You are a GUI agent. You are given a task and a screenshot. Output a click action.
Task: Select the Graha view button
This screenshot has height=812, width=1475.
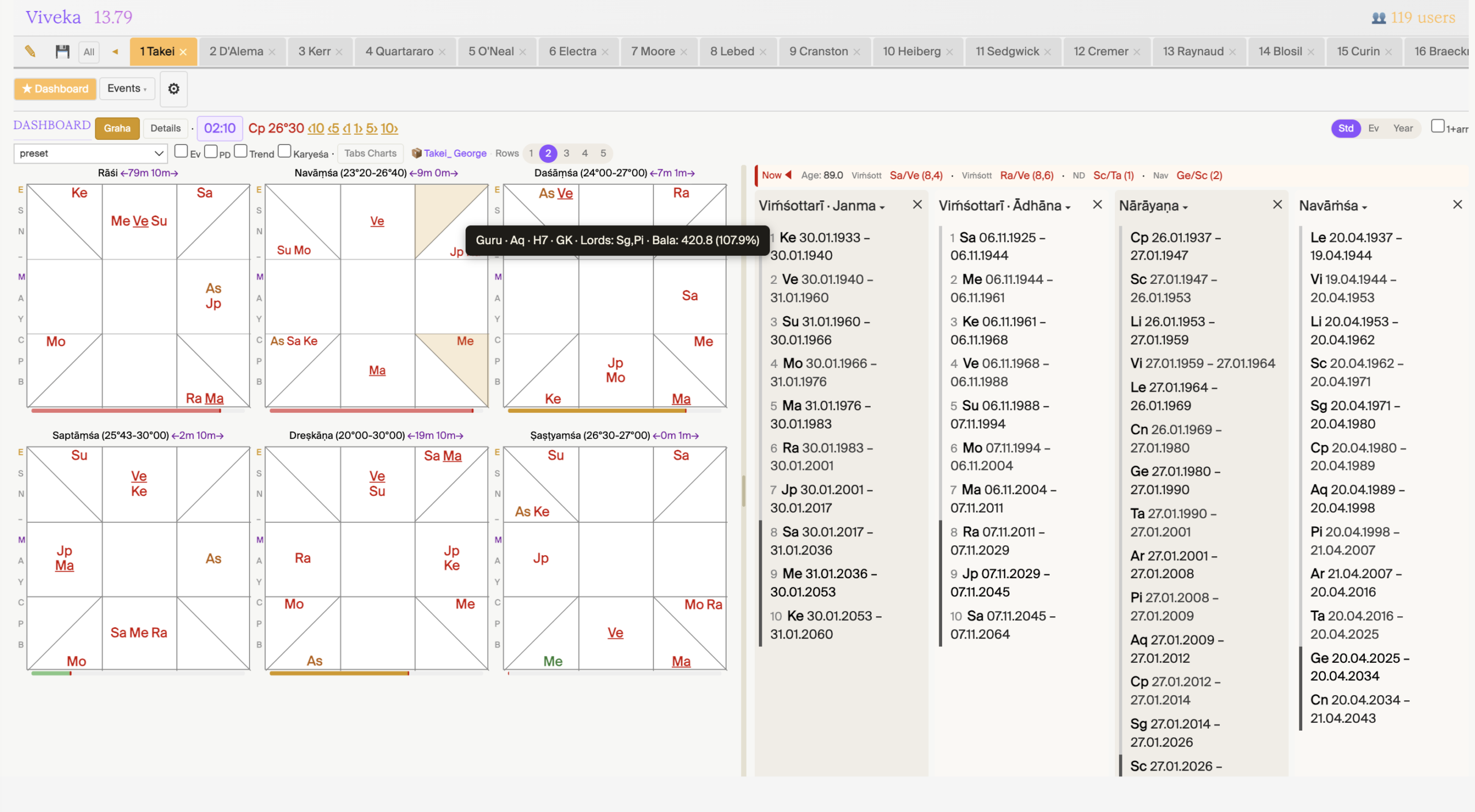click(x=117, y=128)
